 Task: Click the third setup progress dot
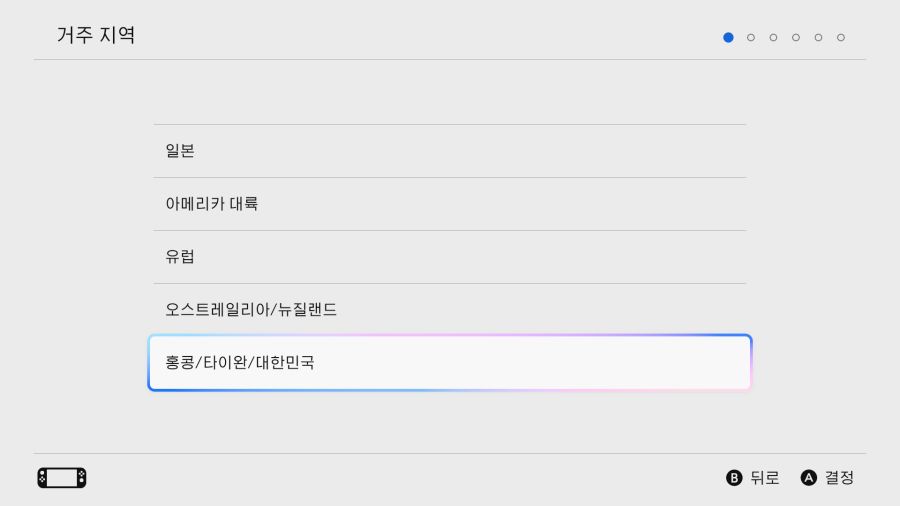tap(773, 38)
